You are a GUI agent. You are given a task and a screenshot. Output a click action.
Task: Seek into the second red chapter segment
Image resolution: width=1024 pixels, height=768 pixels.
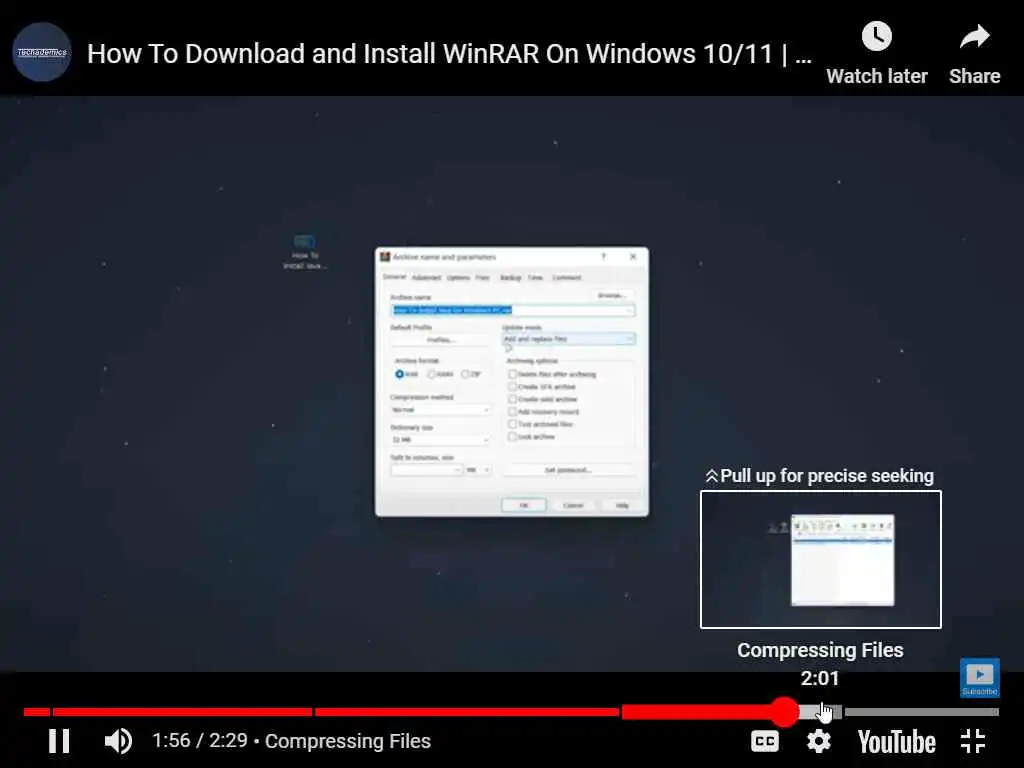[182, 712]
